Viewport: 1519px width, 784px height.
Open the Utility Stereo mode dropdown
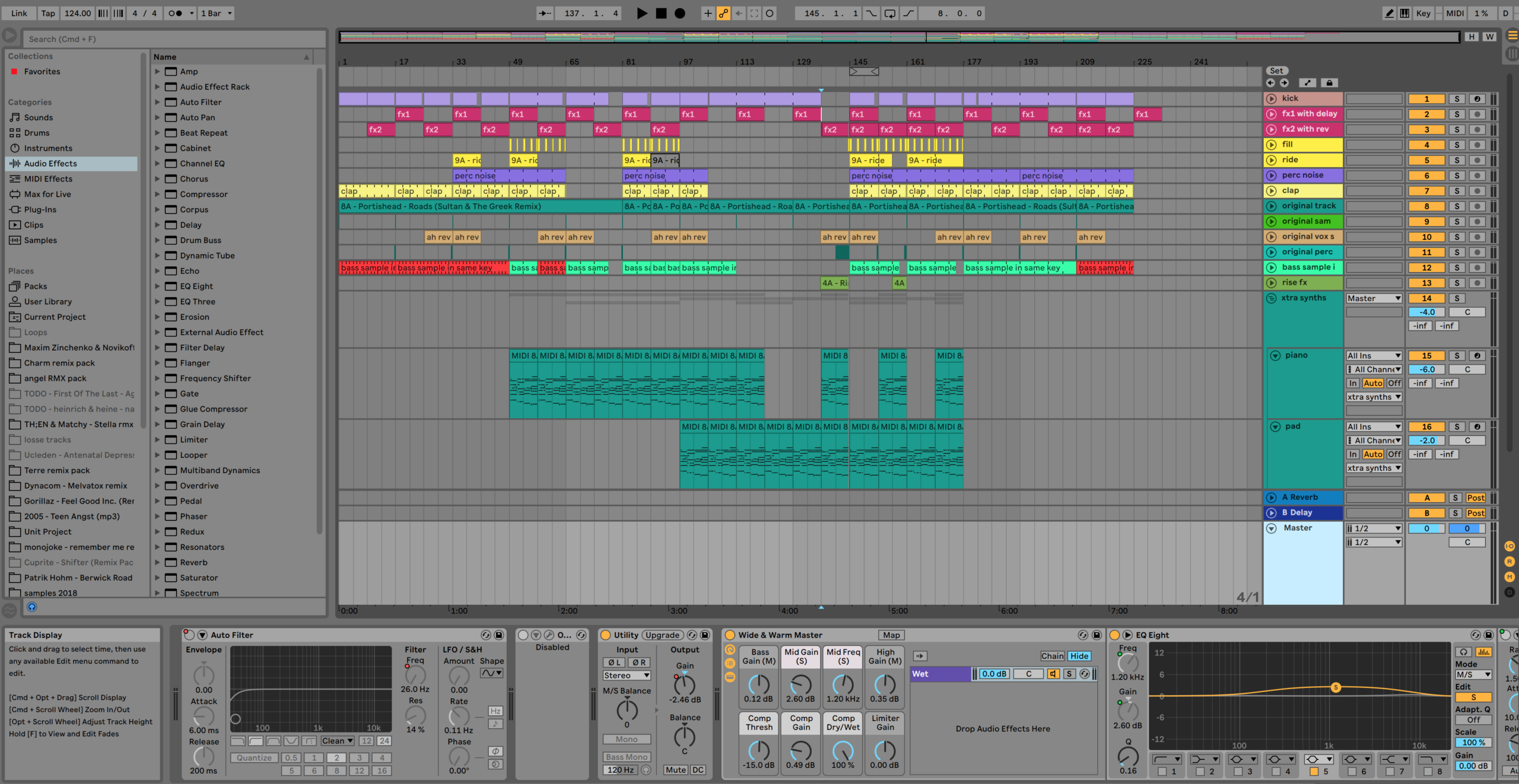click(627, 675)
